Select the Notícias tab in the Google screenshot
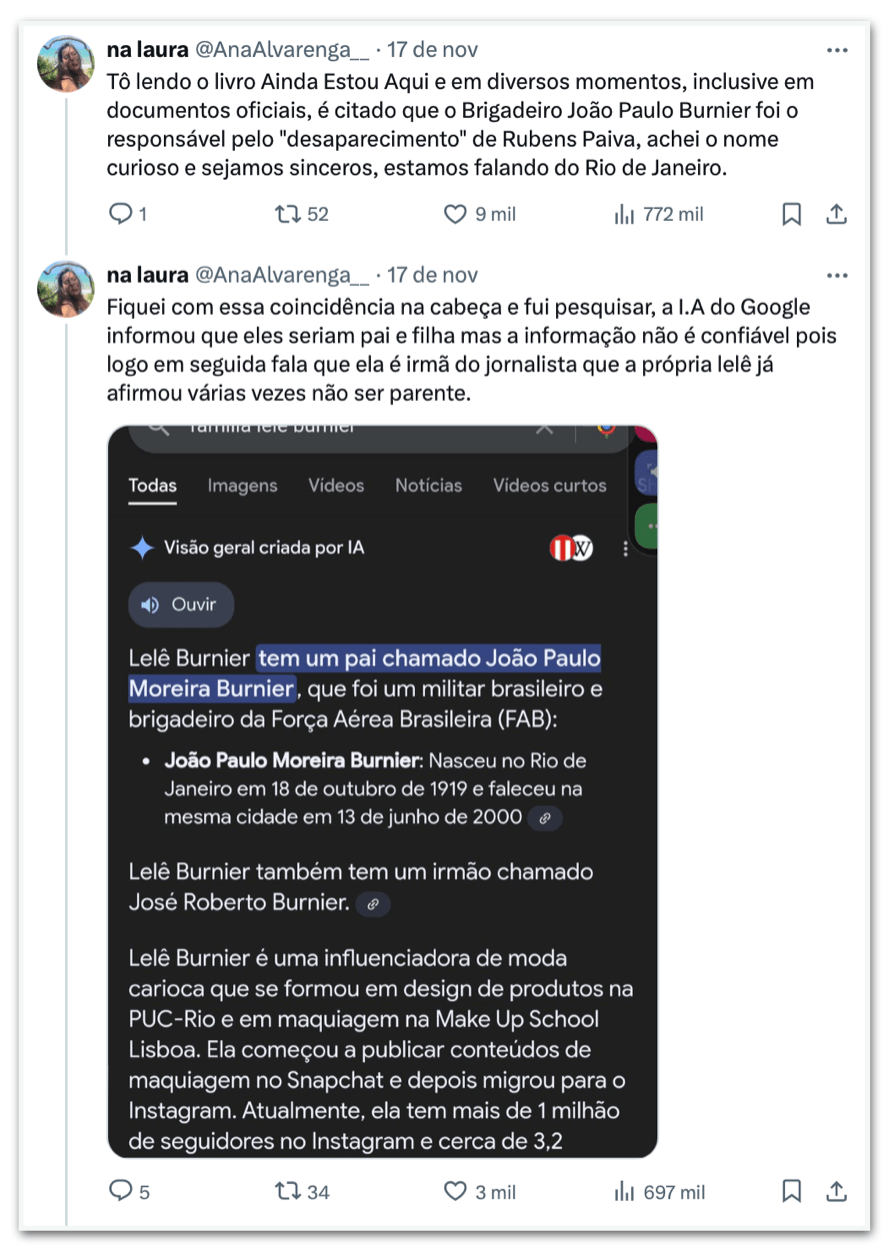Viewport: 886px width, 1252px height. point(428,486)
